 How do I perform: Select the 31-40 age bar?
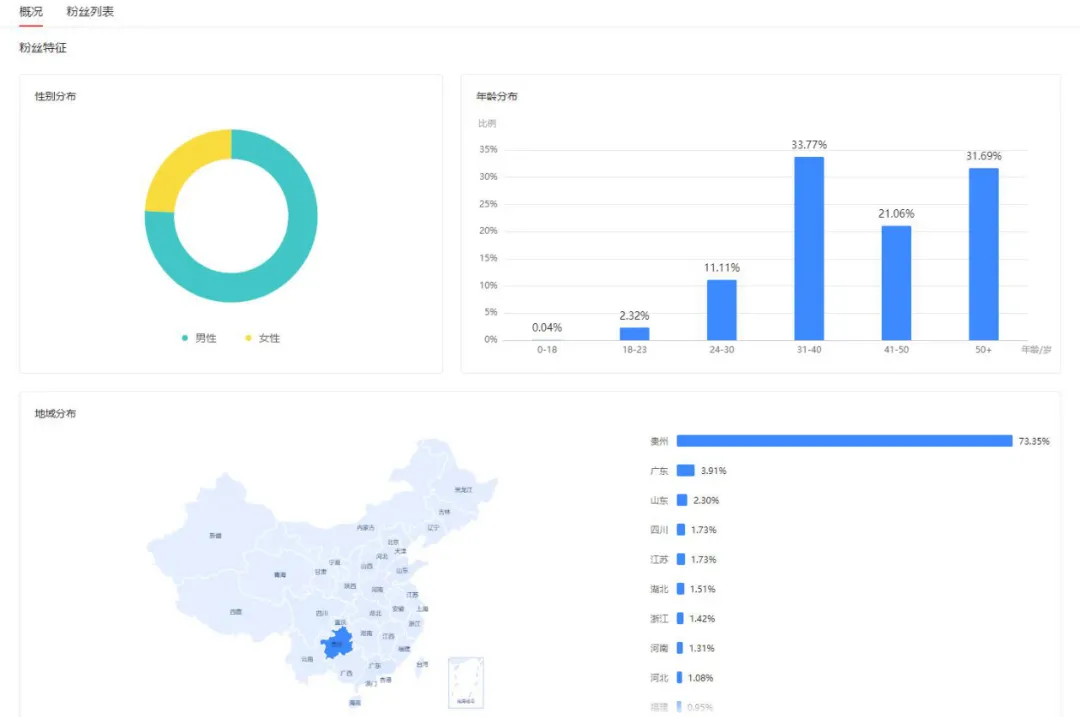pos(809,249)
